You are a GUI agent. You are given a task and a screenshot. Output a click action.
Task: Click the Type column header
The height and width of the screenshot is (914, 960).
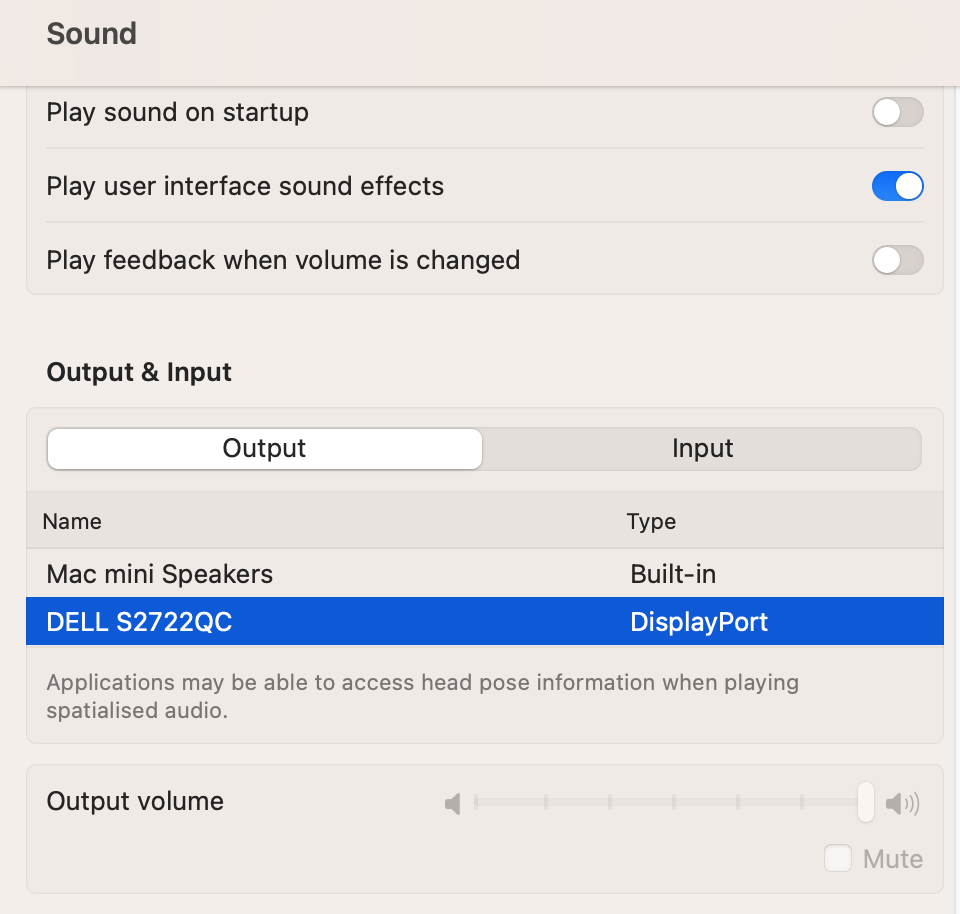(x=651, y=521)
